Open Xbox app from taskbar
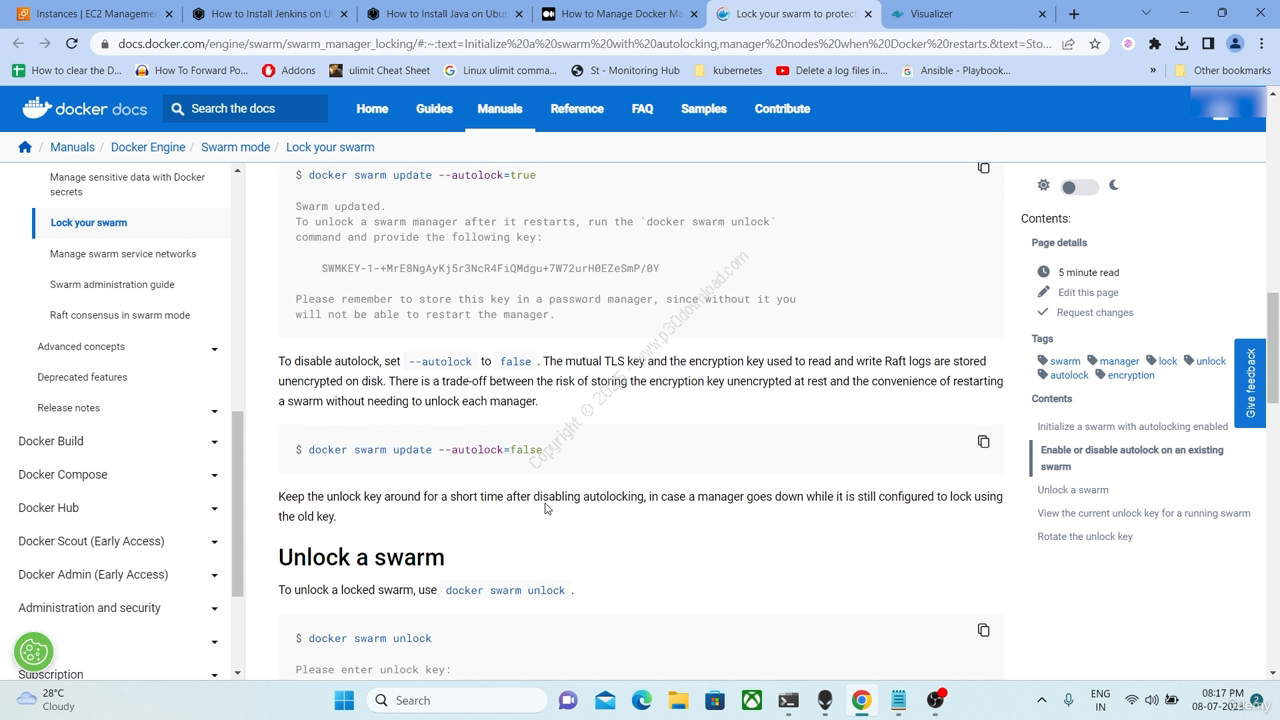The height and width of the screenshot is (720, 1280). [x=752, y=700]
